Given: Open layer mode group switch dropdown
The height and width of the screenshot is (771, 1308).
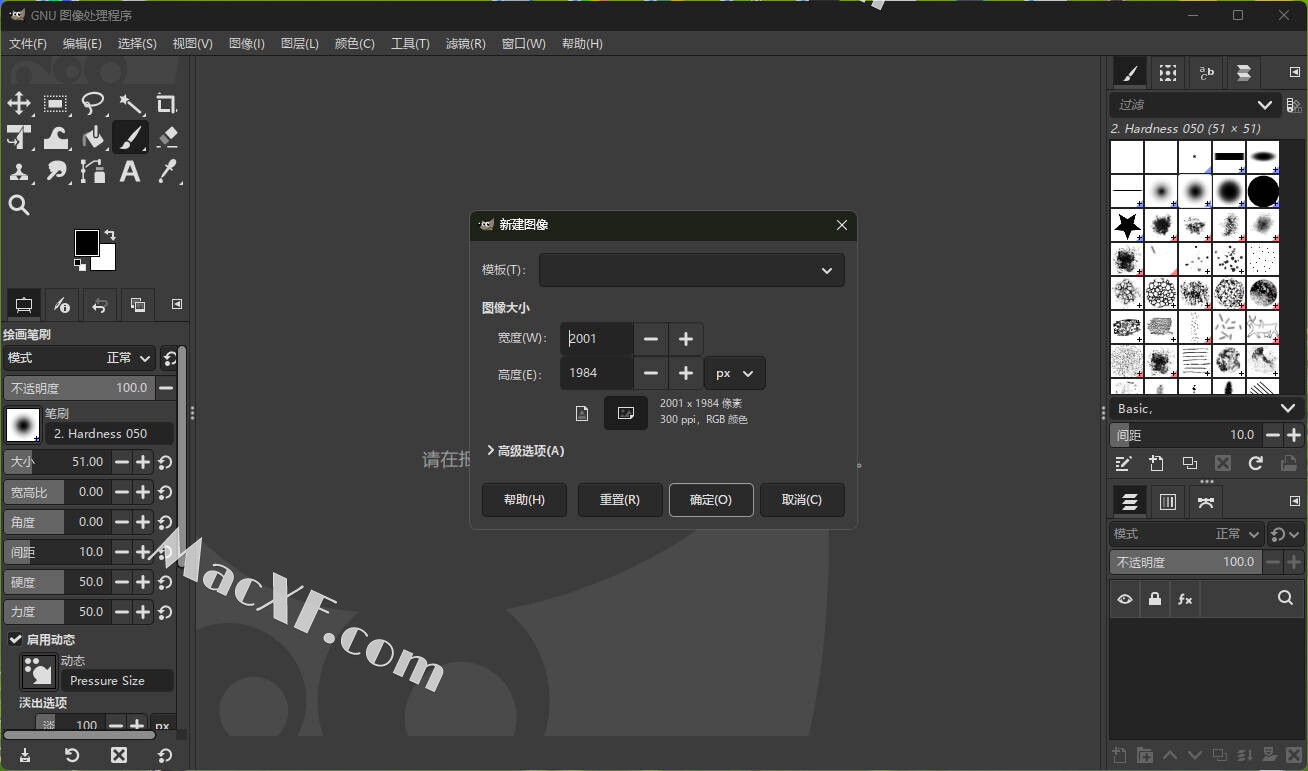Looking at the screenshot, I should tap(1286, 534).
